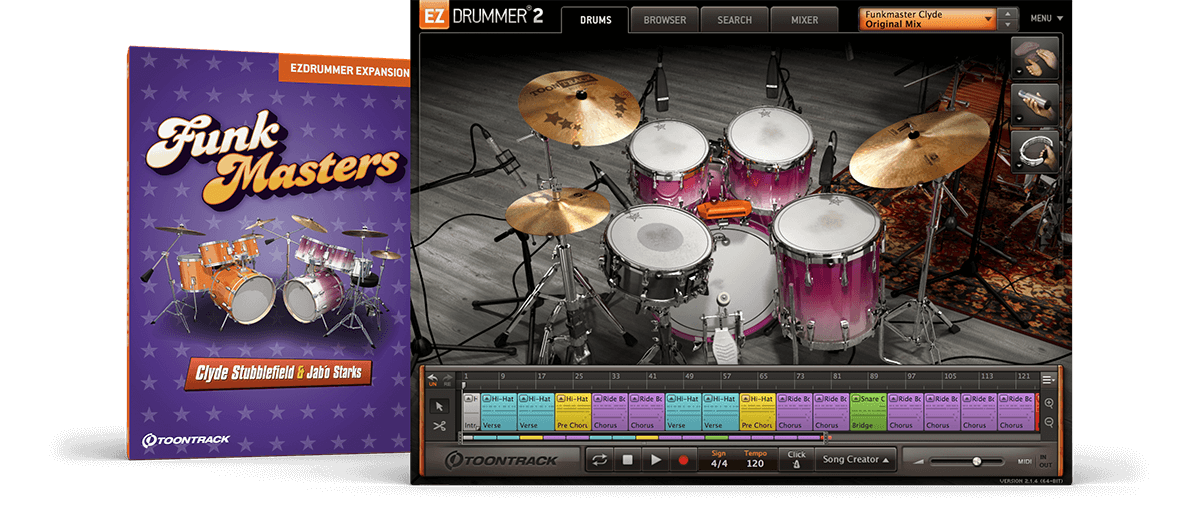Open the Browser tab
Screen dimensions: 1200x517
click(x=665, y=20)
